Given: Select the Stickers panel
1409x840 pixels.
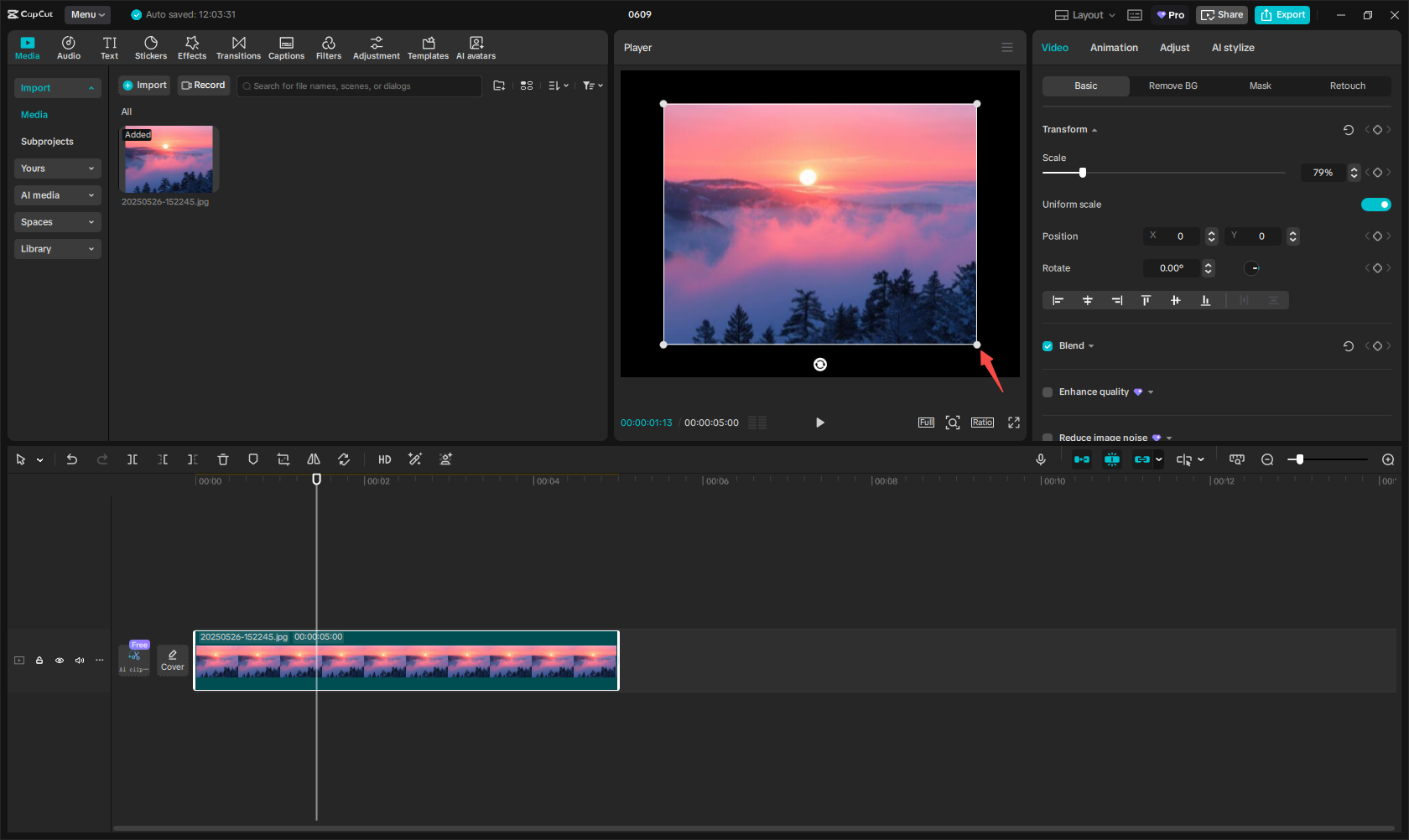Looking at the screenshot, I should point(151,47).
